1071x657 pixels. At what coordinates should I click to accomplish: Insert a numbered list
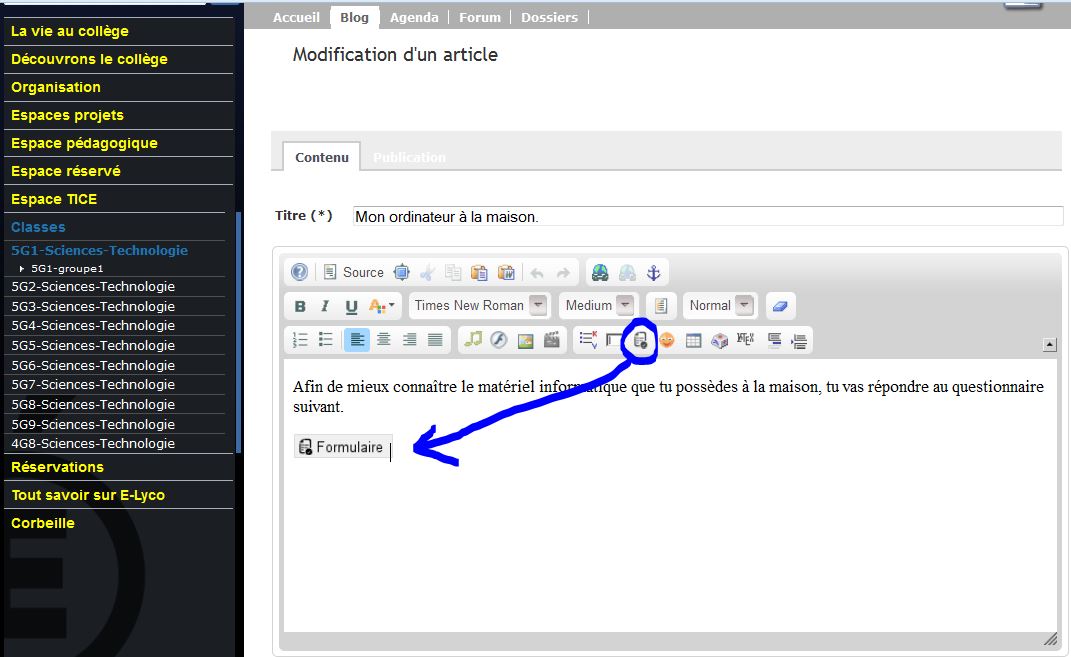click(300, 340)
